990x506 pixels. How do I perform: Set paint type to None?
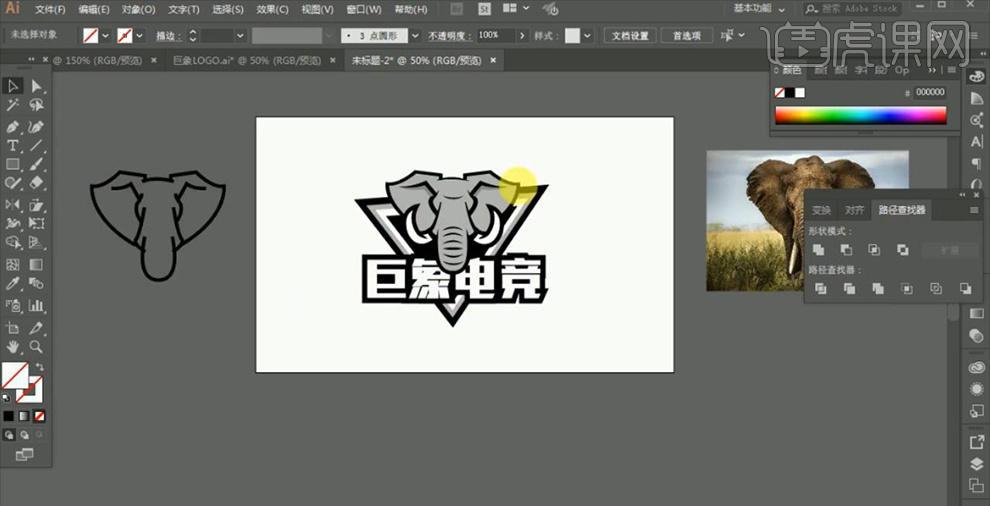click(39, 416)
